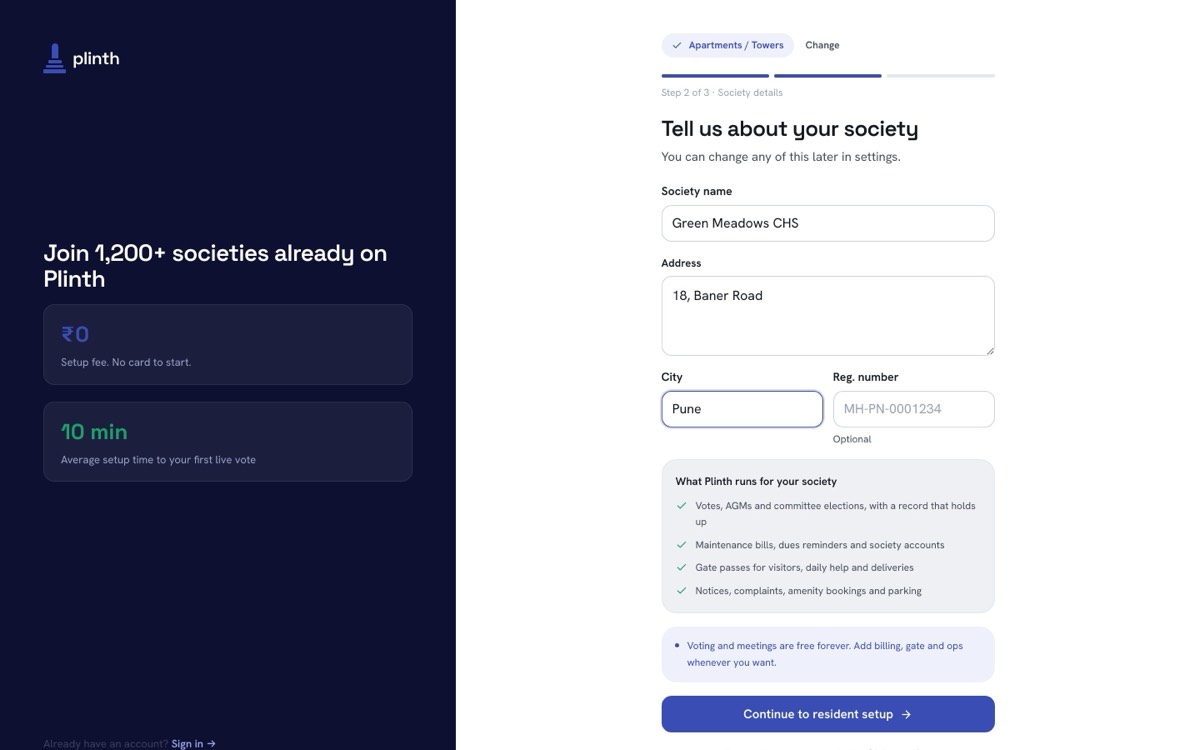Viewport: 1200px width, 750px height.
Task: Click the checkmark beside Maintenance bills line
Action: point(682,545)
